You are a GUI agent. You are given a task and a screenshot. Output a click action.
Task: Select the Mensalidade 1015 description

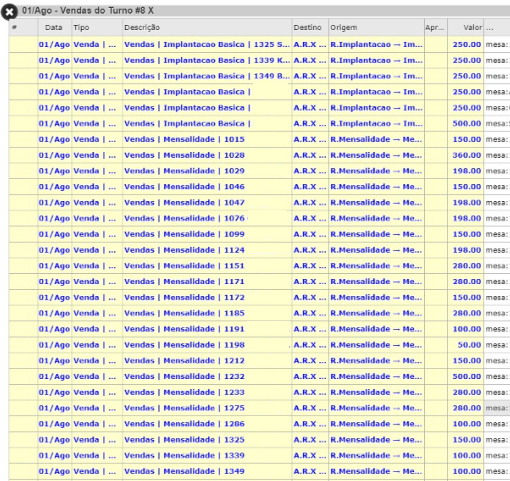[x=184, y=139]
